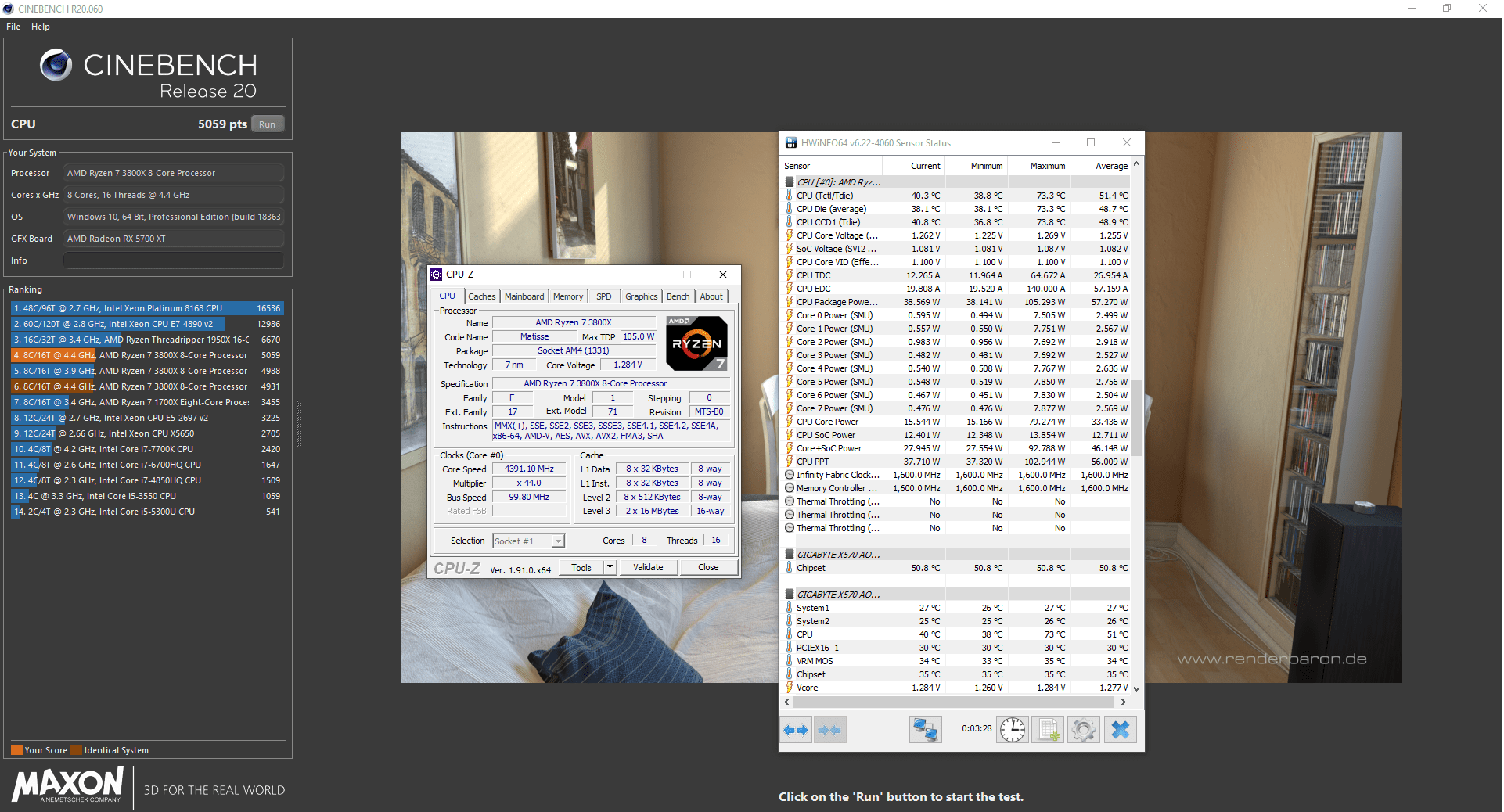Screen dimensions: 1504x812
Task: Click the Current column header in HWiNFO
Action: [x=913, y=166]
